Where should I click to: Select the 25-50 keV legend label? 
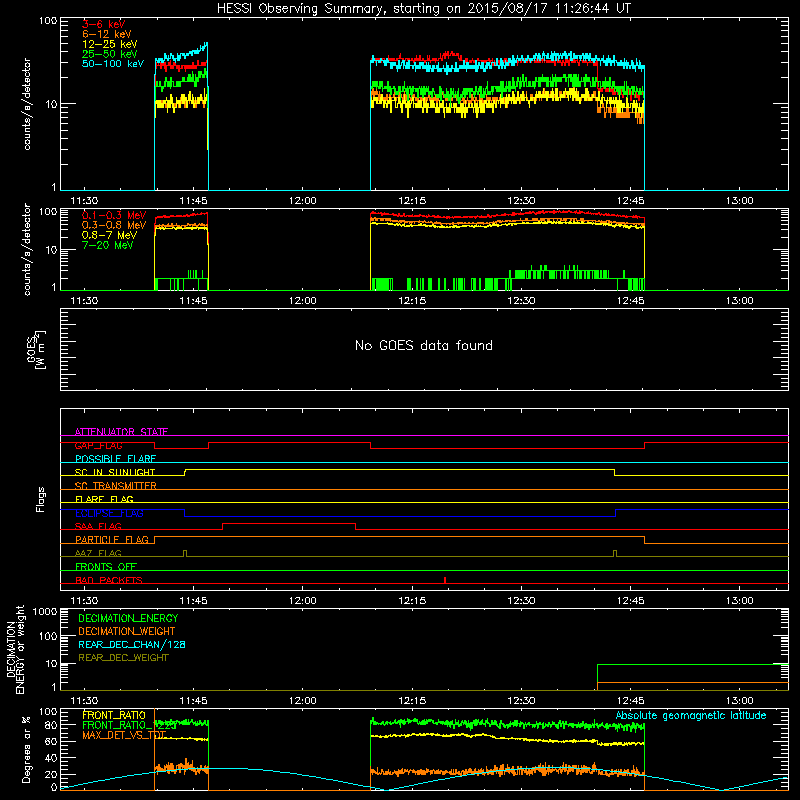110,54
